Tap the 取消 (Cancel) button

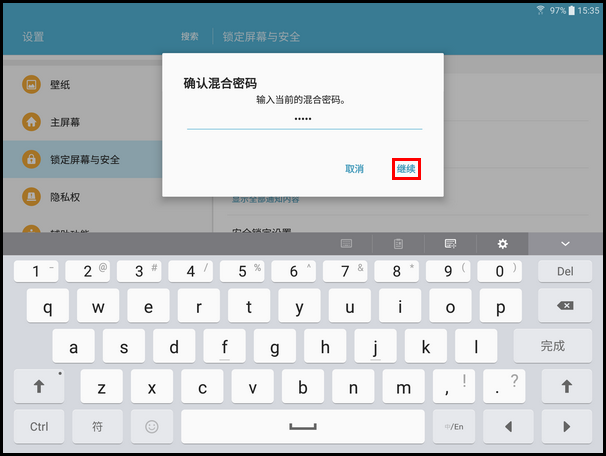pyautogui.click(x=354, y=169)
